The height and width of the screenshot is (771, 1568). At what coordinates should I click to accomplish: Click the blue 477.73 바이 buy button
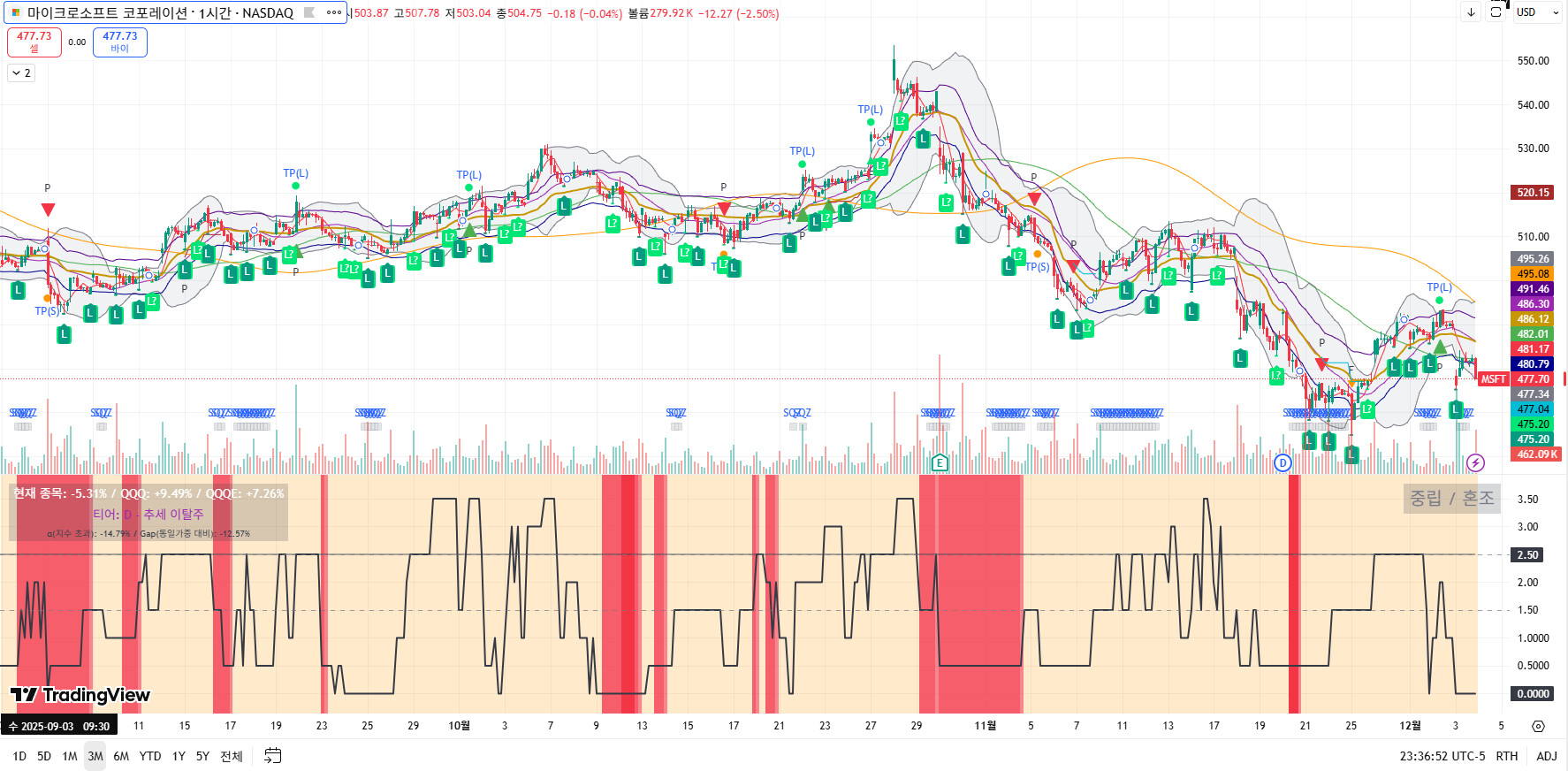point(120,42)
